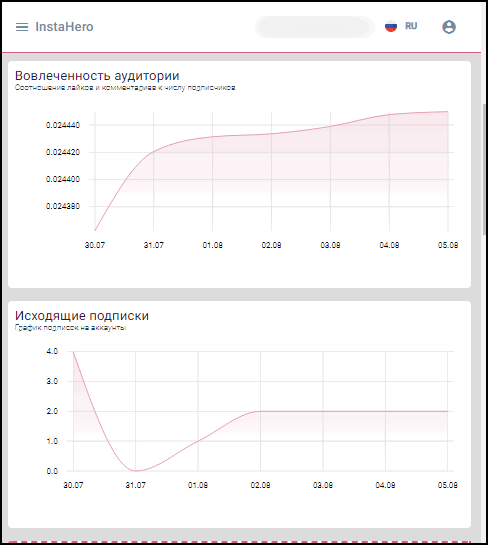Click 31.07 zero point on subscriptions chart
Viewport: 488px width, 545px height.
click(136, 471)
